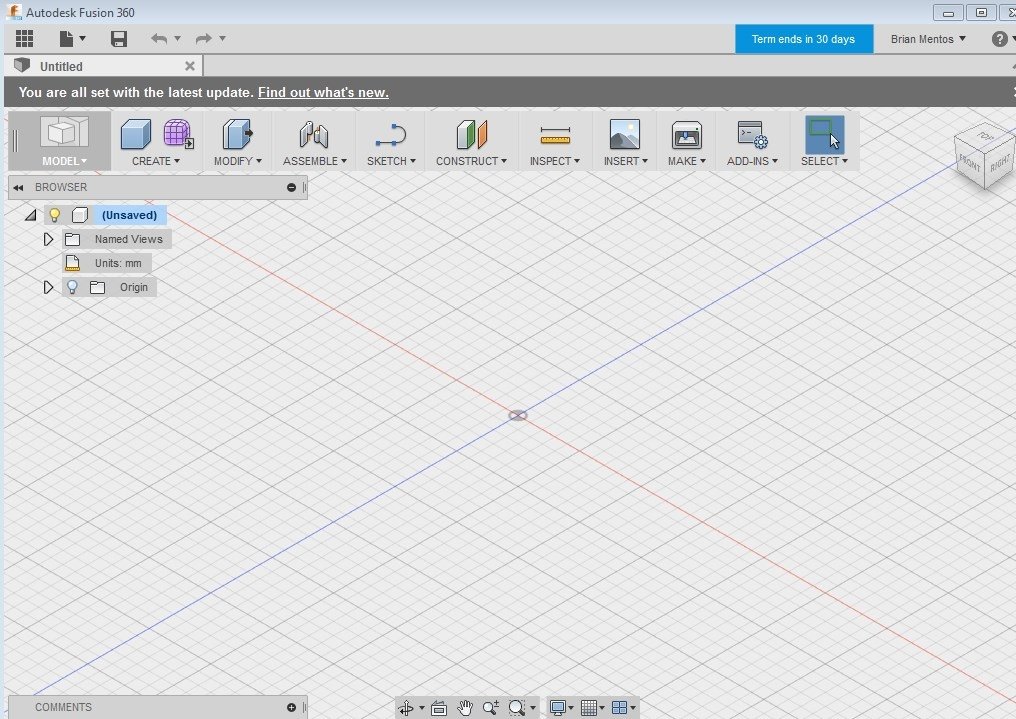Screen dimensions: 1016x719
Task: Click the Undo arrow
Action: tap(159, 39)
